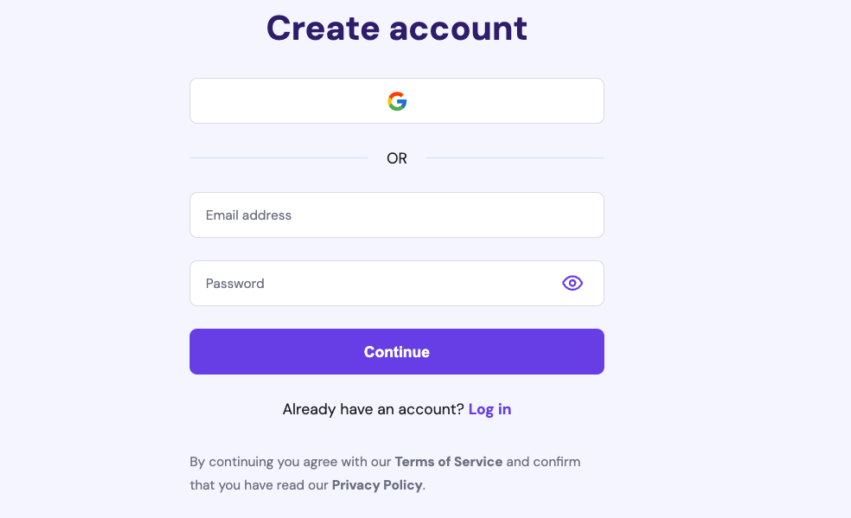851x518 pixels.
Task: Submit the form with Continue
Action: (x=397, y=351)
